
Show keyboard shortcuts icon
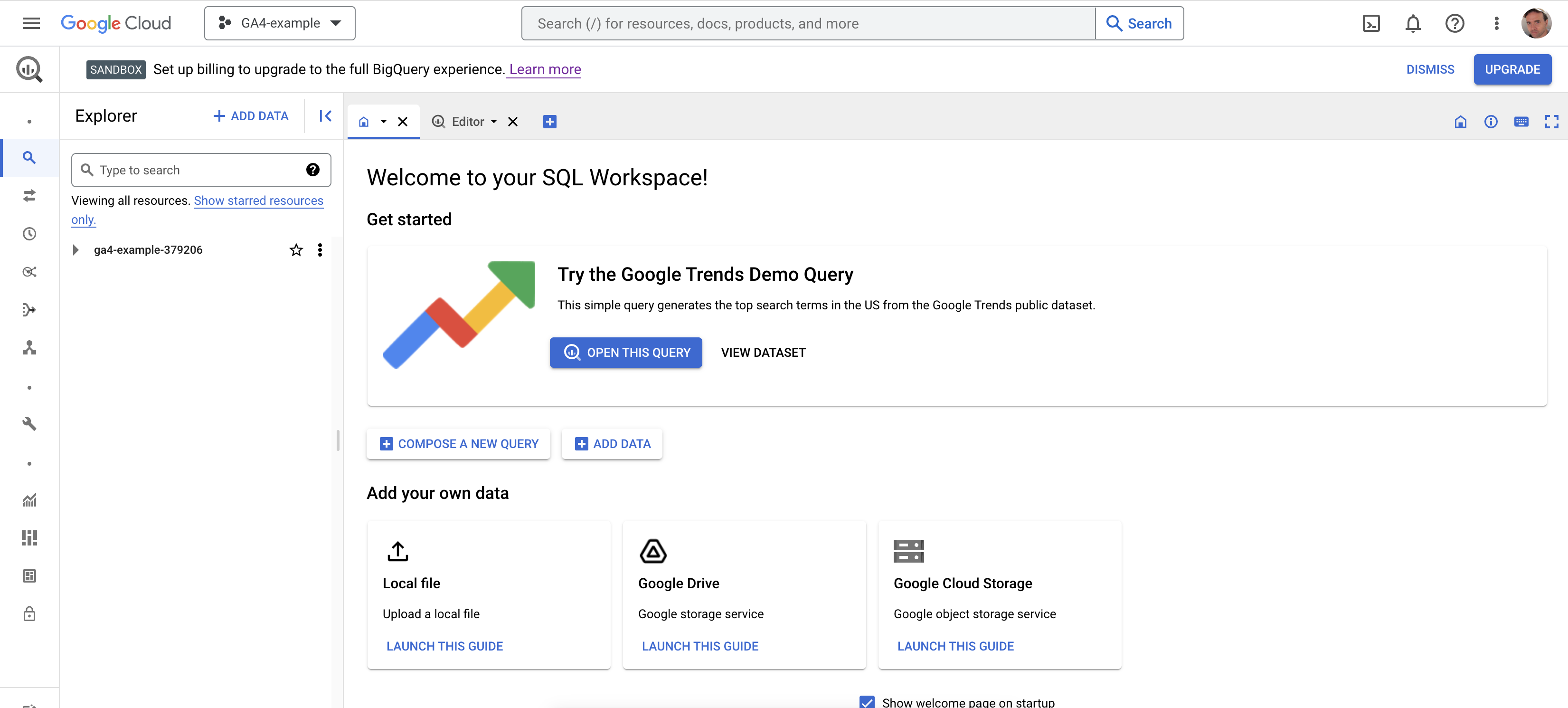[1521, 122]
